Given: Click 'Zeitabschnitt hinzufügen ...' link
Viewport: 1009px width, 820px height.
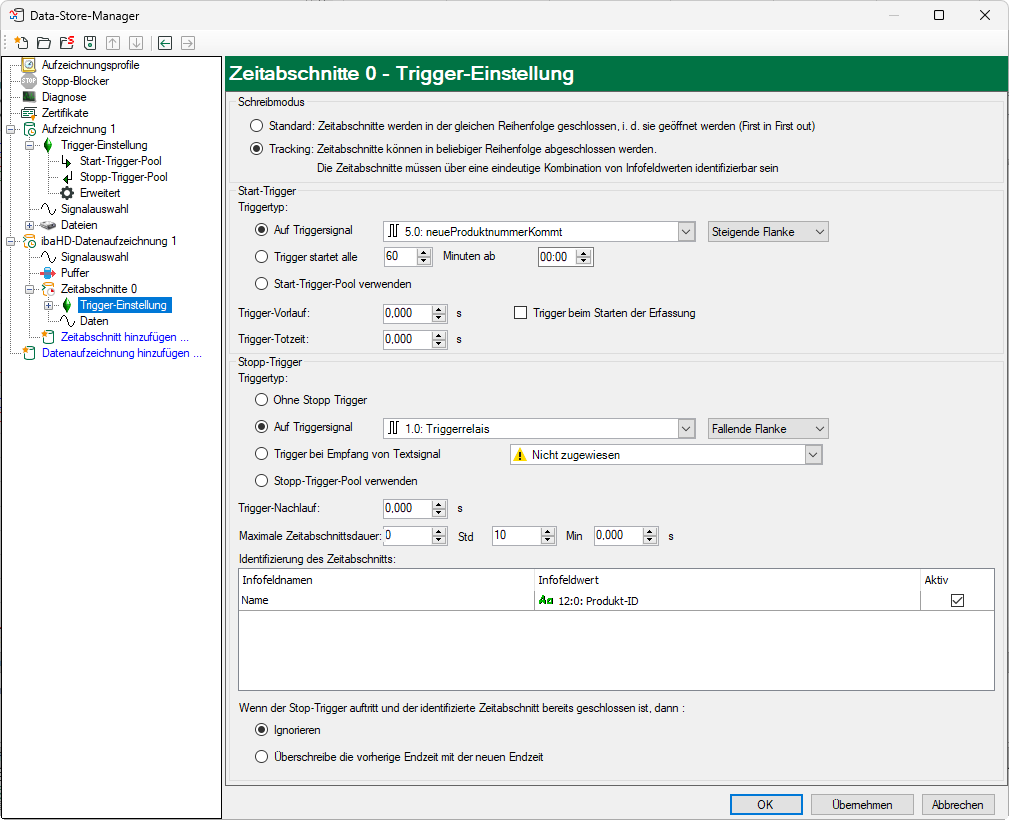Looking at the screenshot, I should pos(124,337).
